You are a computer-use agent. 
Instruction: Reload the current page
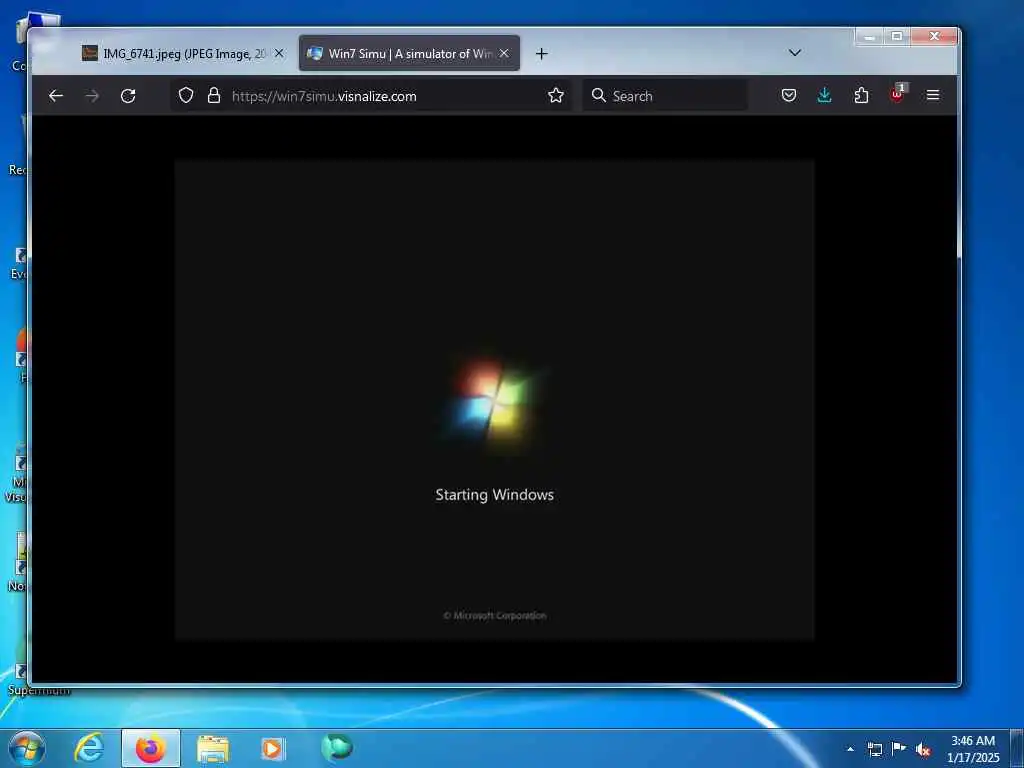[x=128, y=96]
